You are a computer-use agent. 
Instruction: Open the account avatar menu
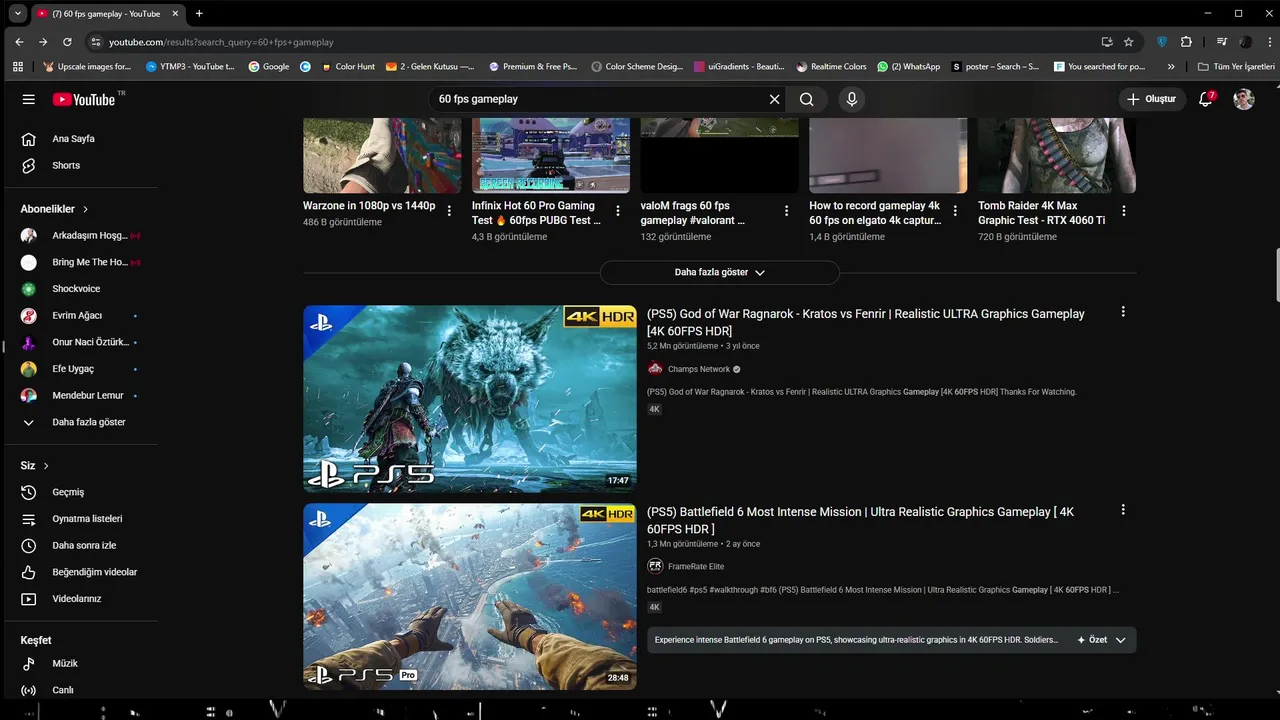[x=1244, y=99]
